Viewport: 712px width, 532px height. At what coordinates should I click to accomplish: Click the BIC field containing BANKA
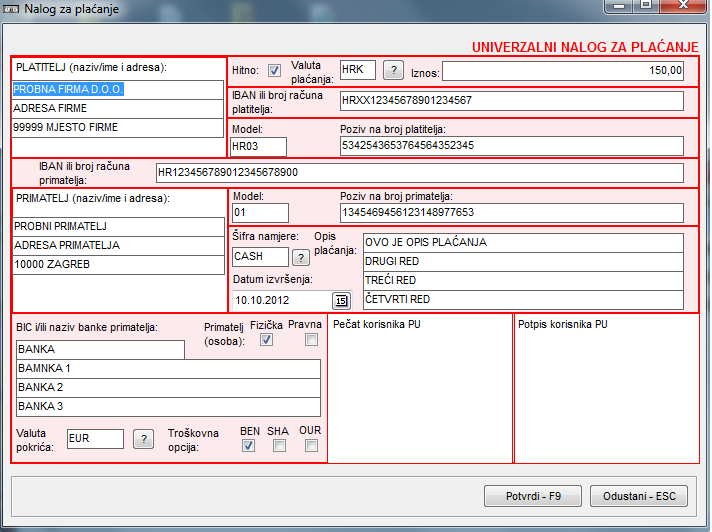(x=100, y=350)
